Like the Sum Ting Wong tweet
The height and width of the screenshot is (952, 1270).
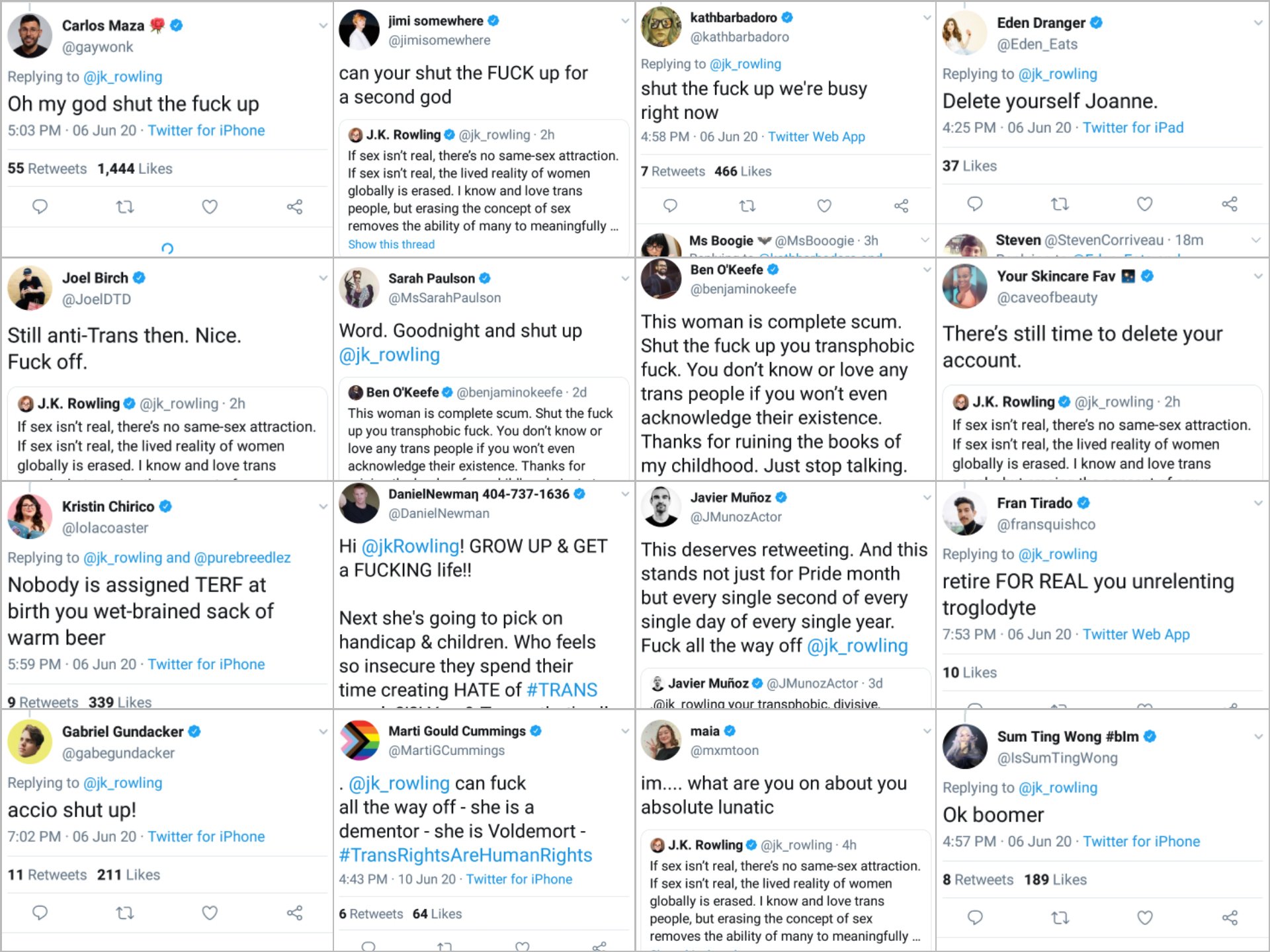coord(1145,918)
